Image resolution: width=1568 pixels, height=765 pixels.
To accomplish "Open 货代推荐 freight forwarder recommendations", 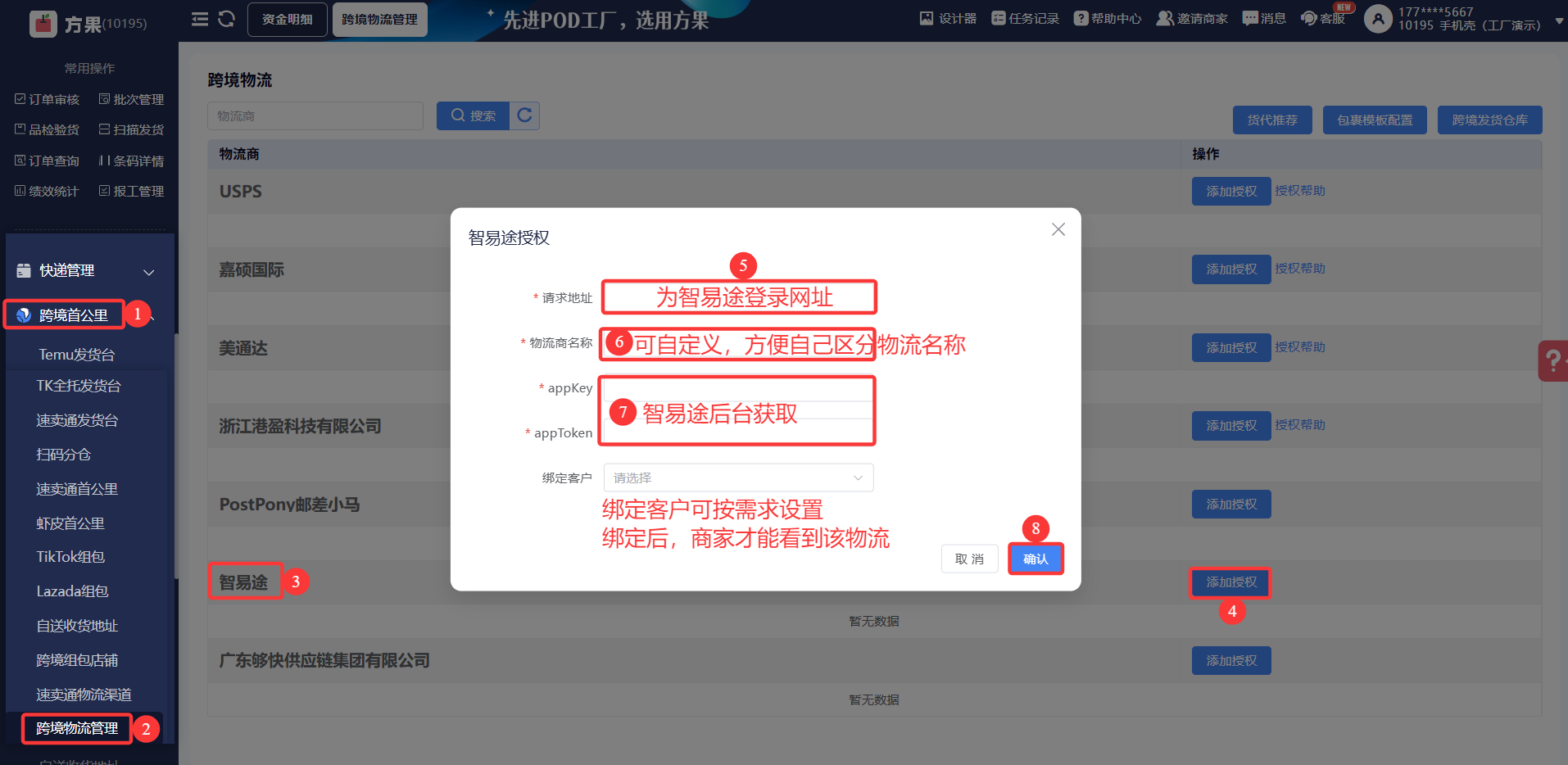I will click(1272, 120).
